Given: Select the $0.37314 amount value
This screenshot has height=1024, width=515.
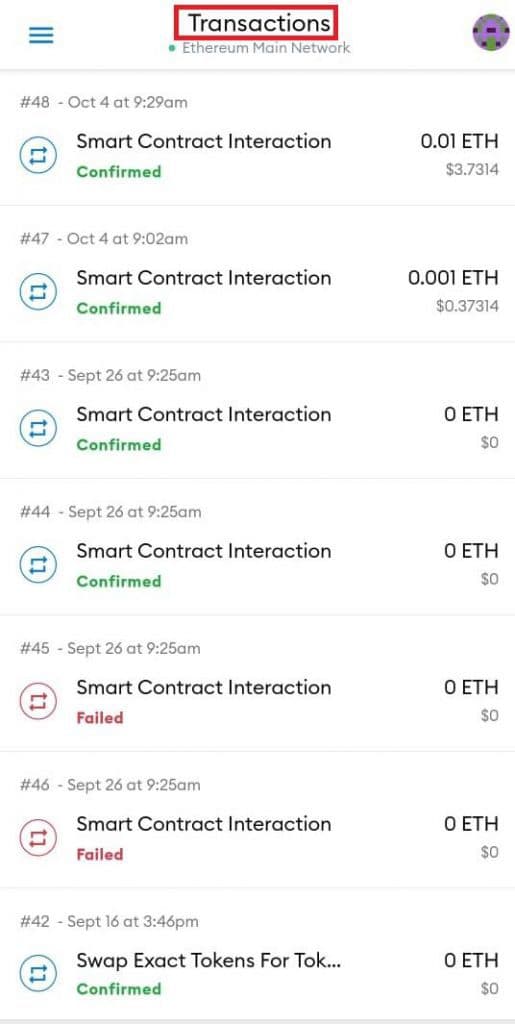Looking at the screenshot, I should point(467,306).
